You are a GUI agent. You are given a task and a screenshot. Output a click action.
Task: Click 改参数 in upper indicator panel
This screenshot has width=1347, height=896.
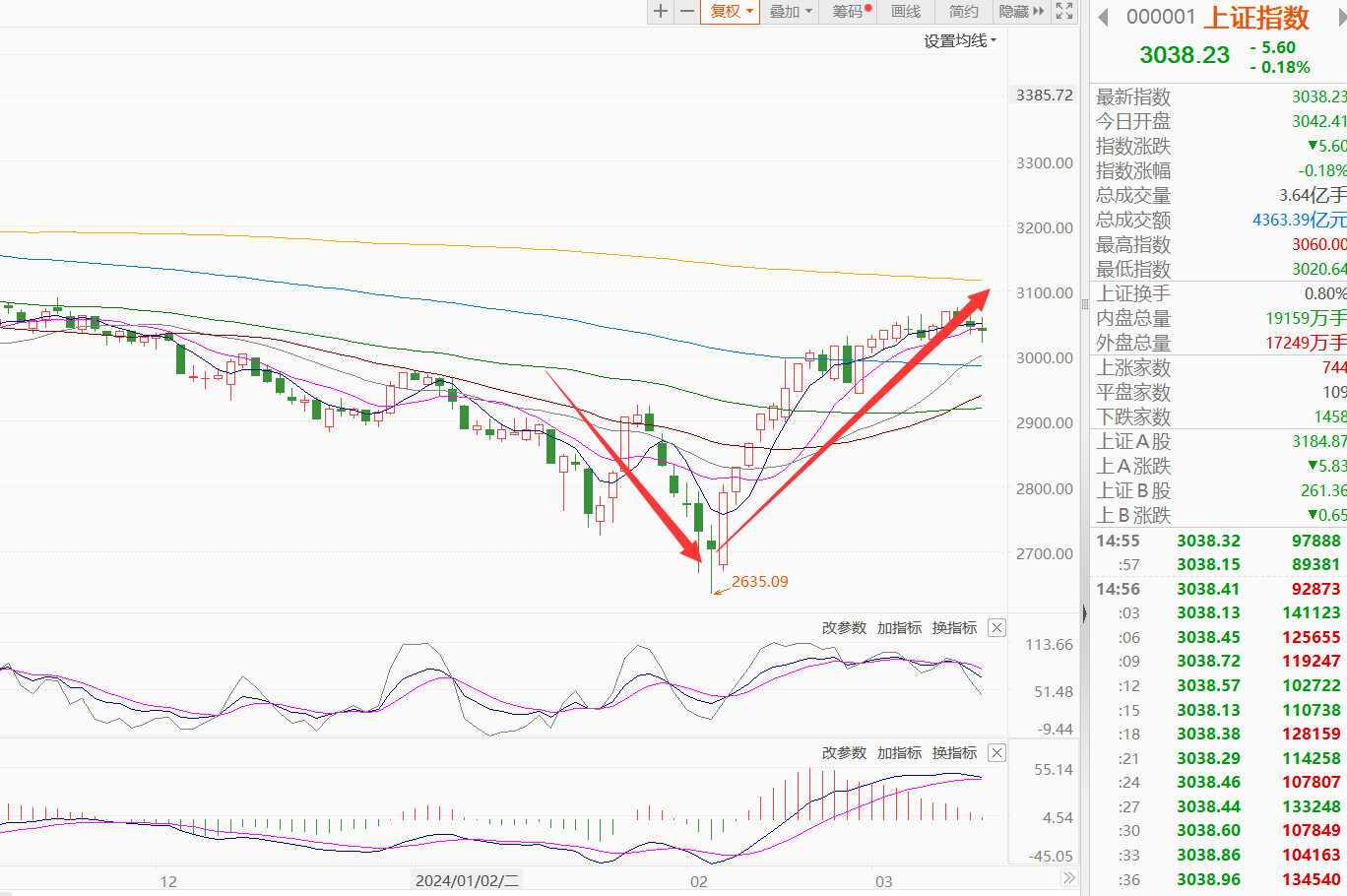pos(844,628)
